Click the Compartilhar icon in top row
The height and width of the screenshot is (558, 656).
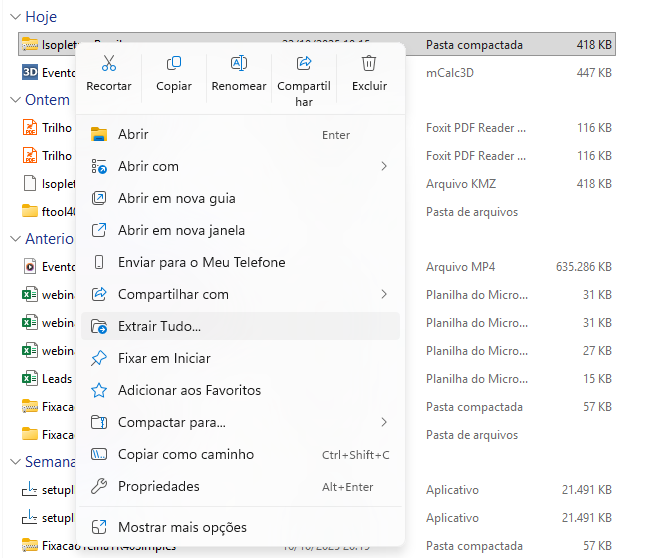pos(304,64)
